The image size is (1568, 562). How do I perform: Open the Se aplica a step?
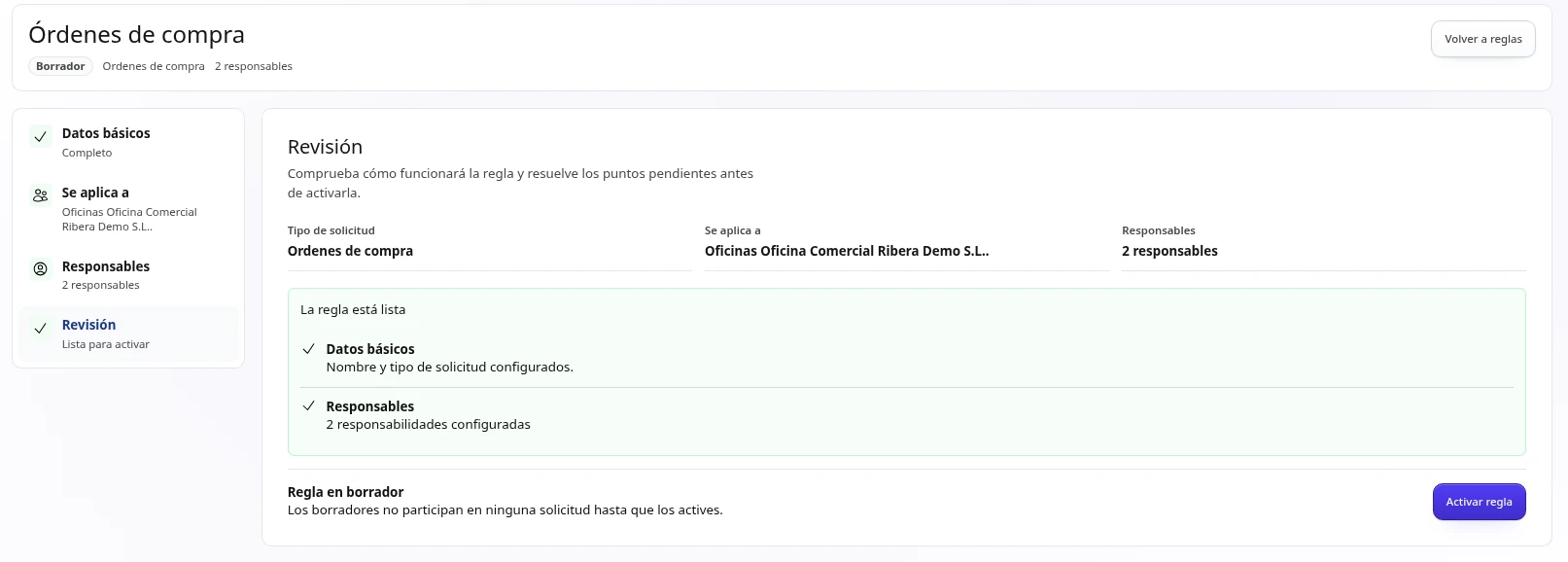(128, 209)
